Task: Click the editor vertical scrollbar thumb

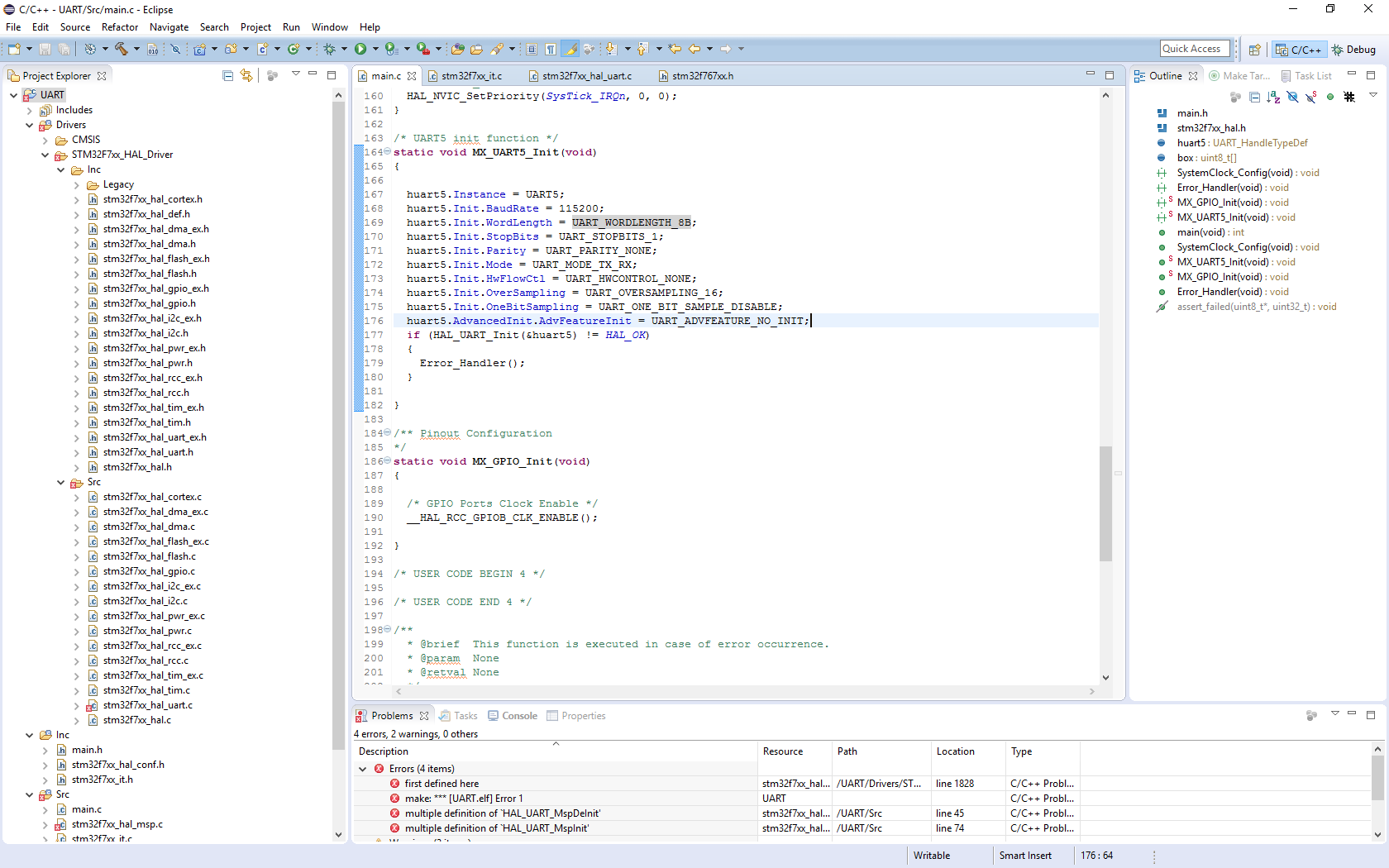Action: pos(1105,503)
